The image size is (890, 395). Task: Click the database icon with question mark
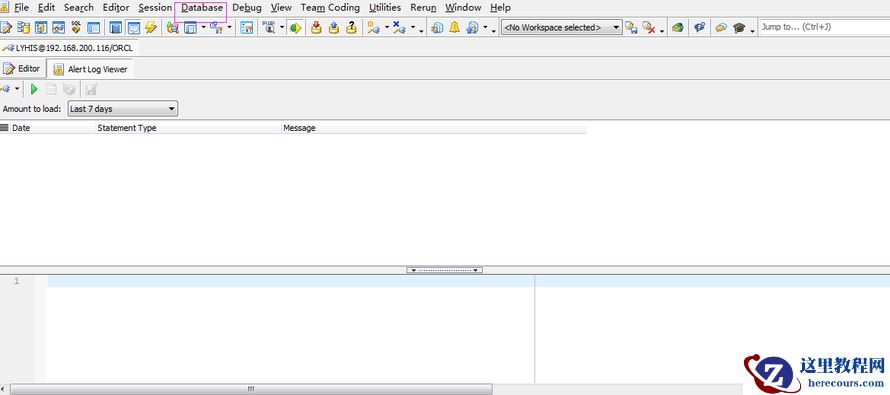(351, 27)
